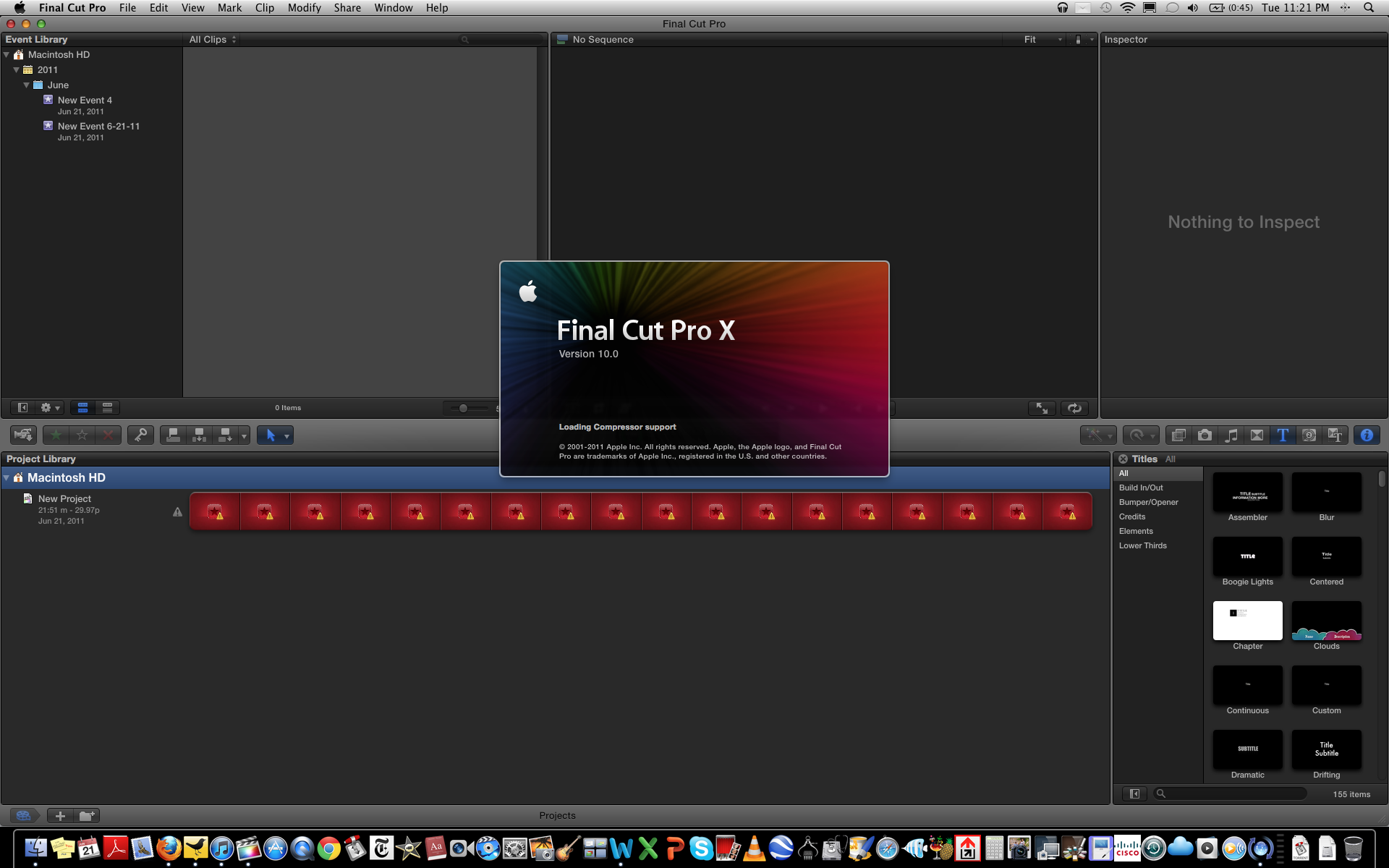Open the Themes browser
This screenshot has height=868, width=1389.
tap(1335, 435)
